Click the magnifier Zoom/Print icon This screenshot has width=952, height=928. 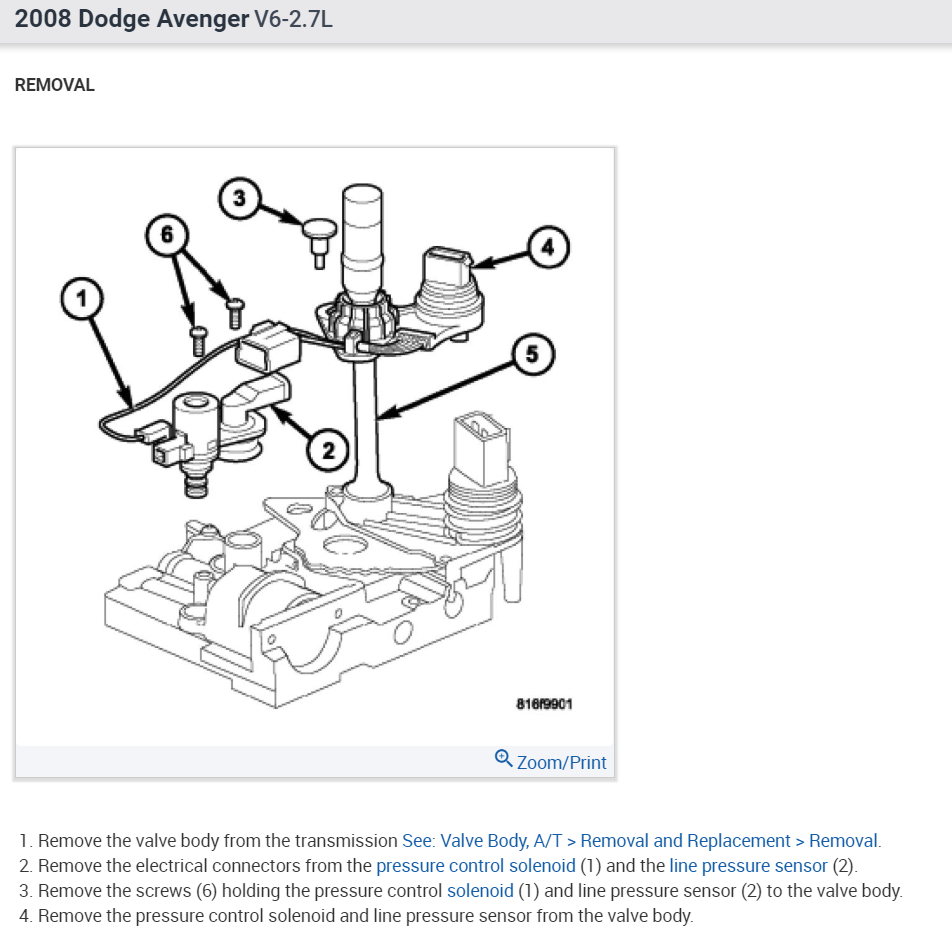point(503,759)
